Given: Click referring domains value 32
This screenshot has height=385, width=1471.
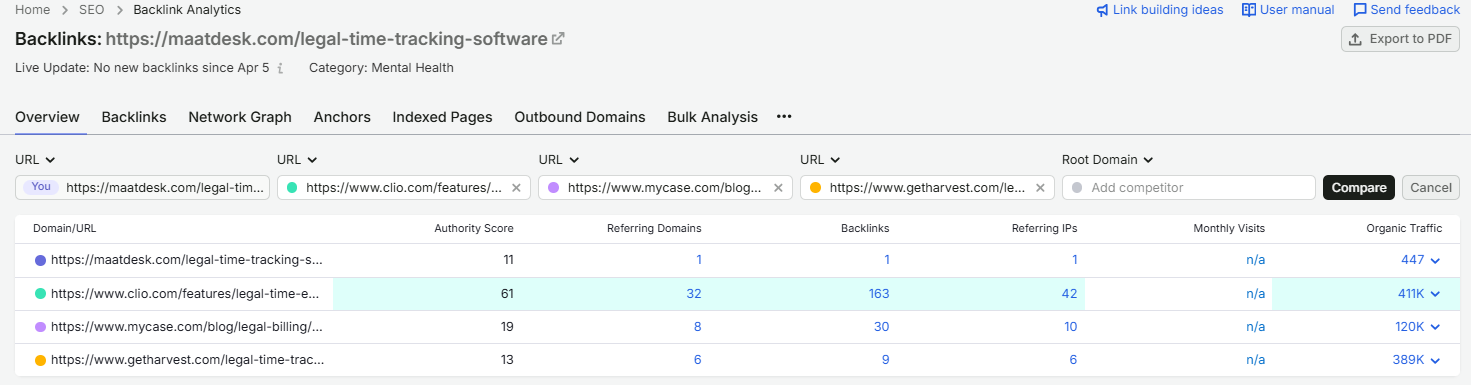Looking at the screenshot, I should coord(694,294).
